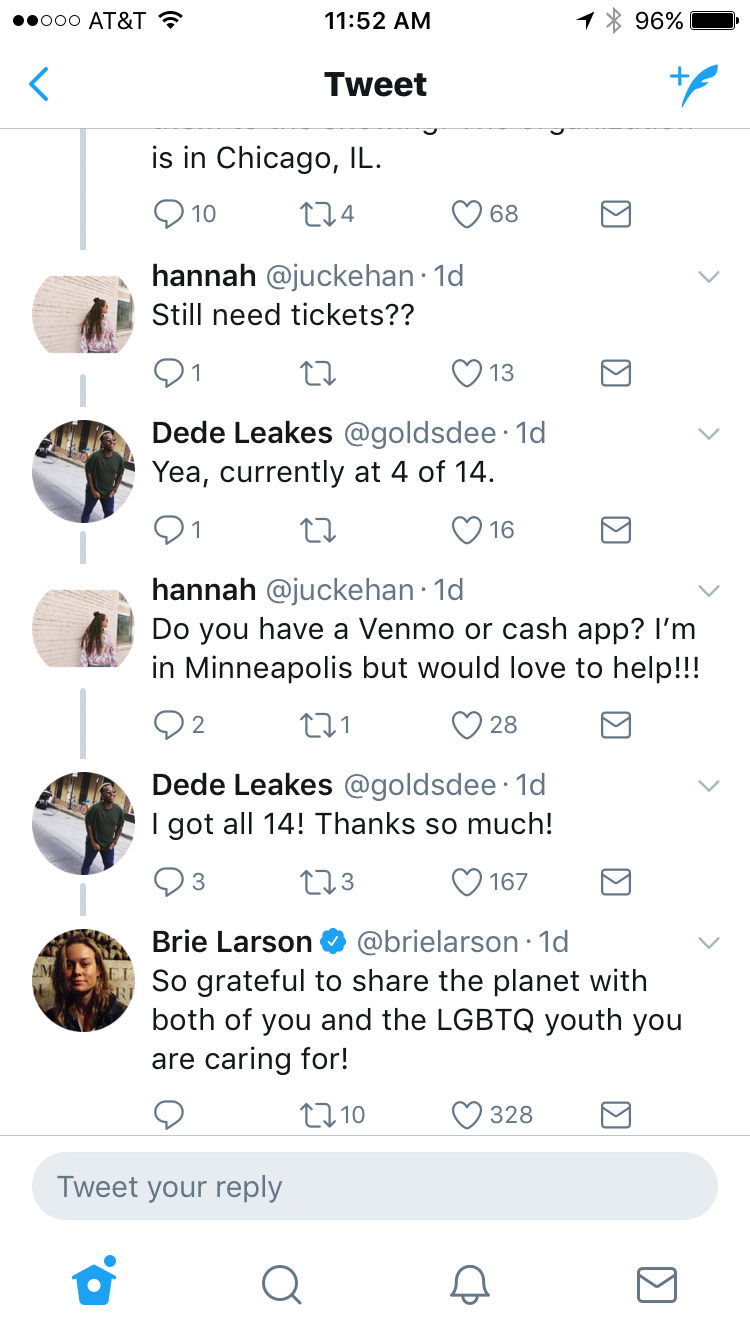This screenshot has width=750, height=1334.
Task: Open options chevron on Brie Larson's tweet
Action: pyautogui.click(x=708, y=943)
